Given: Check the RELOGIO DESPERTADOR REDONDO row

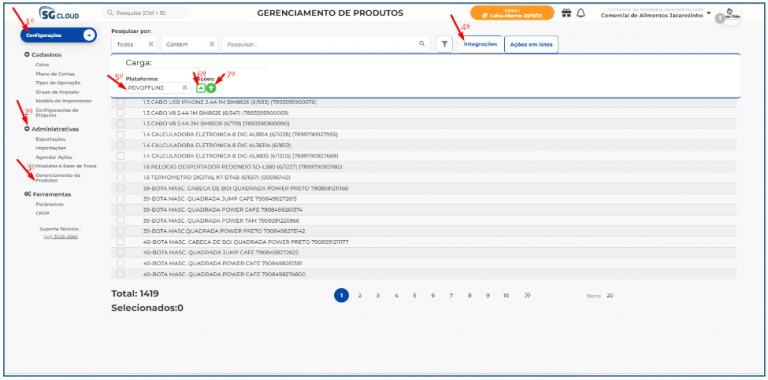Looking at the screenshot, I should 120,166.
